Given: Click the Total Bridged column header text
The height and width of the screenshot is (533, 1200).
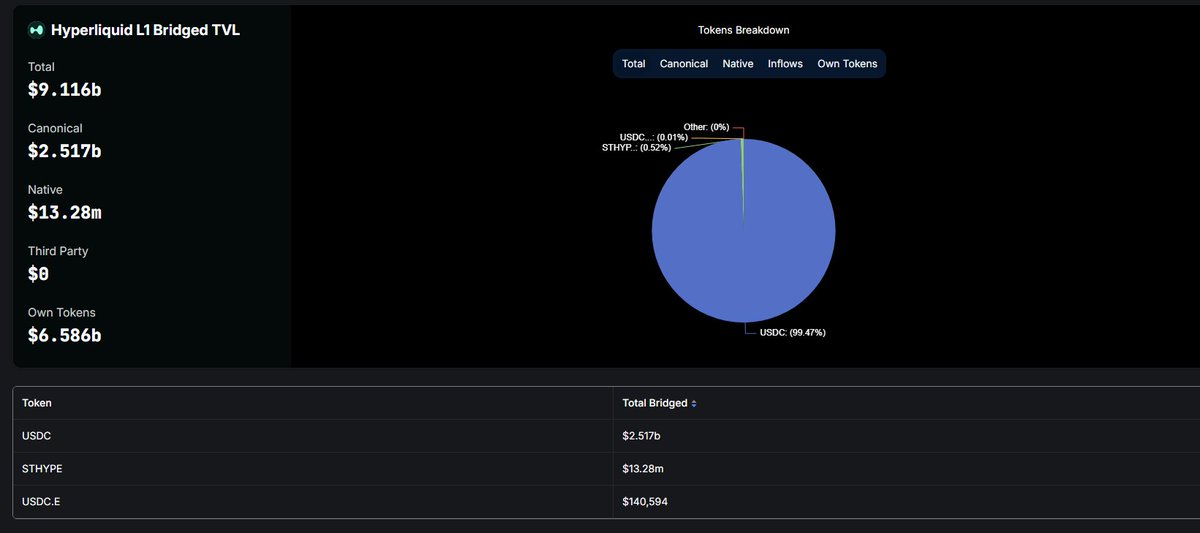Looking at the screenshot, I should [x=655, y=403].
